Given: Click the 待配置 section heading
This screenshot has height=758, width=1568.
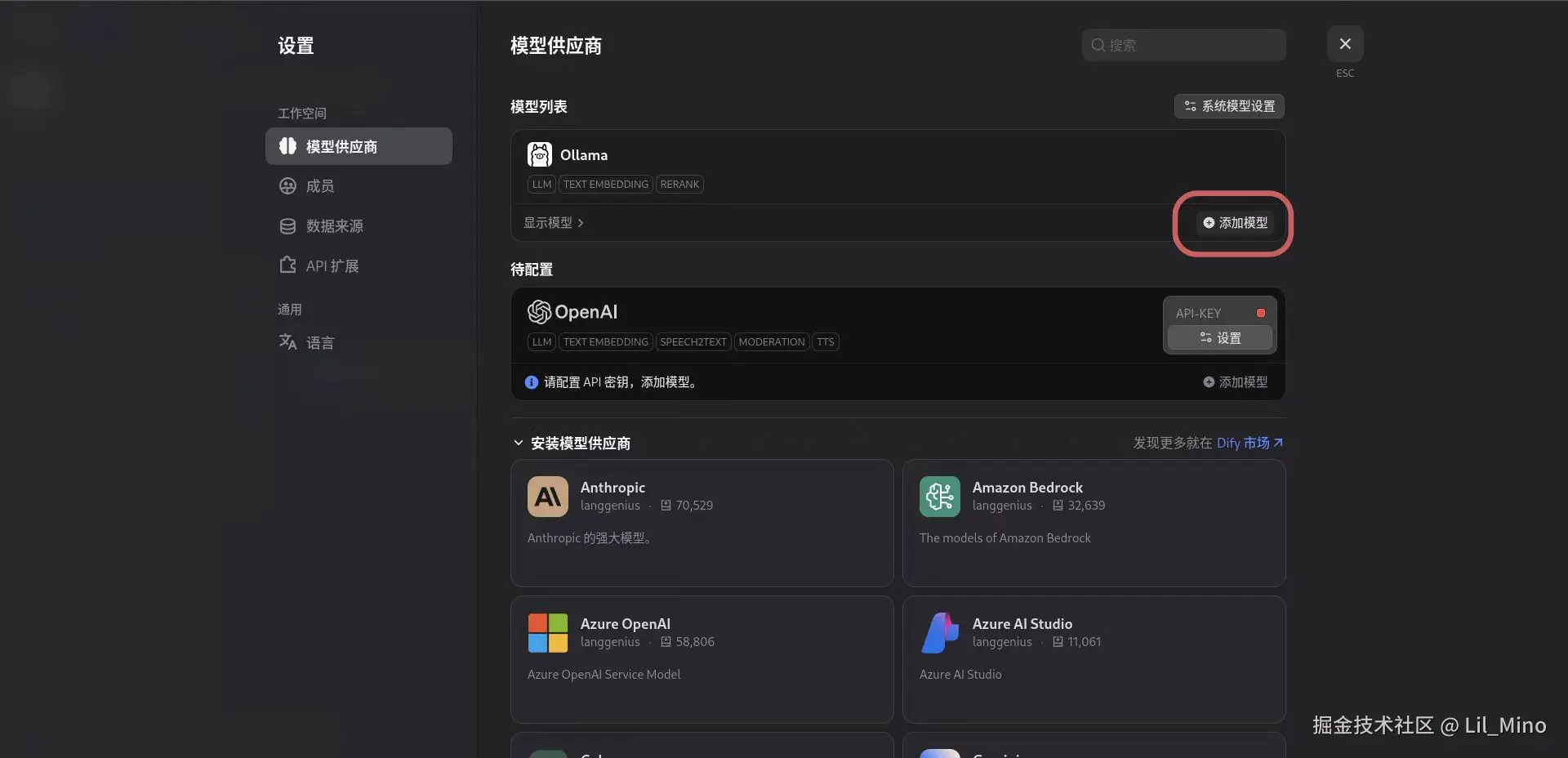Looking at the screenshot, I should [x=532, y=270].
